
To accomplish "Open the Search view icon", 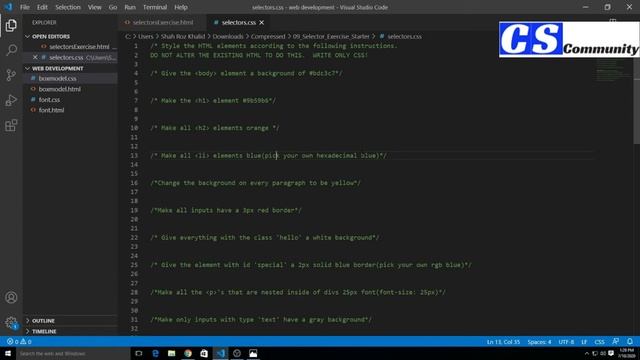I will click(11, 50).
